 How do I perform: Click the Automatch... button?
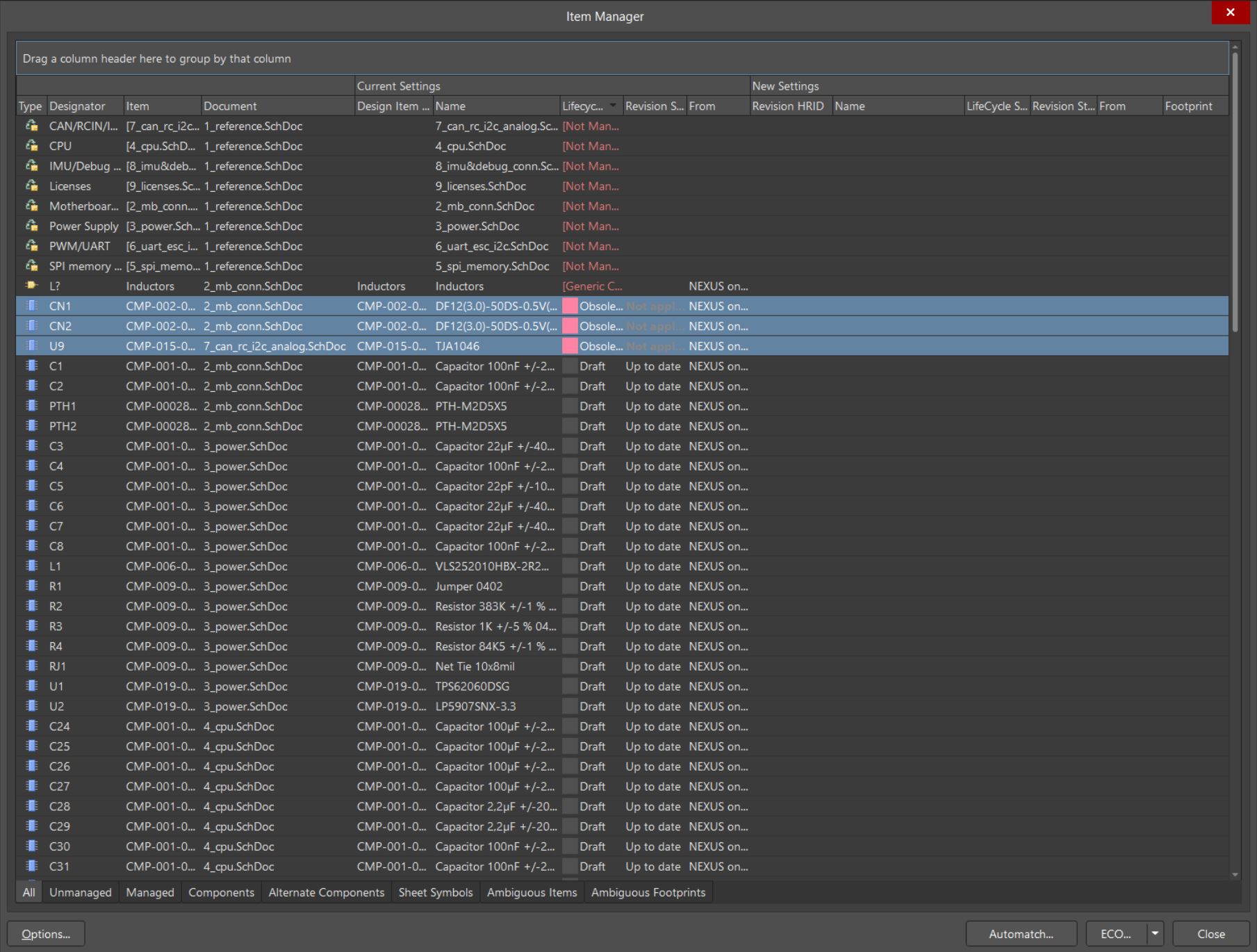[1021, 934]
